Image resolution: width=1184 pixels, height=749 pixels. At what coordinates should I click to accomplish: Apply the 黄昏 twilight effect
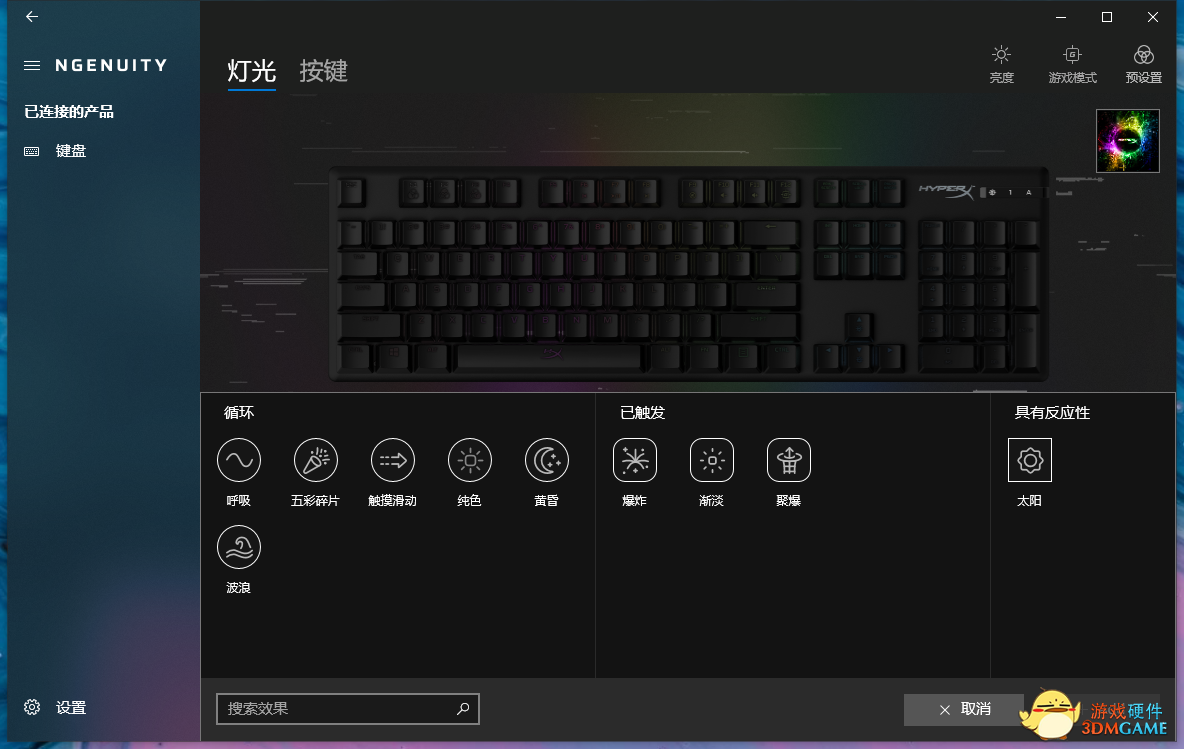tap(547, 460)
